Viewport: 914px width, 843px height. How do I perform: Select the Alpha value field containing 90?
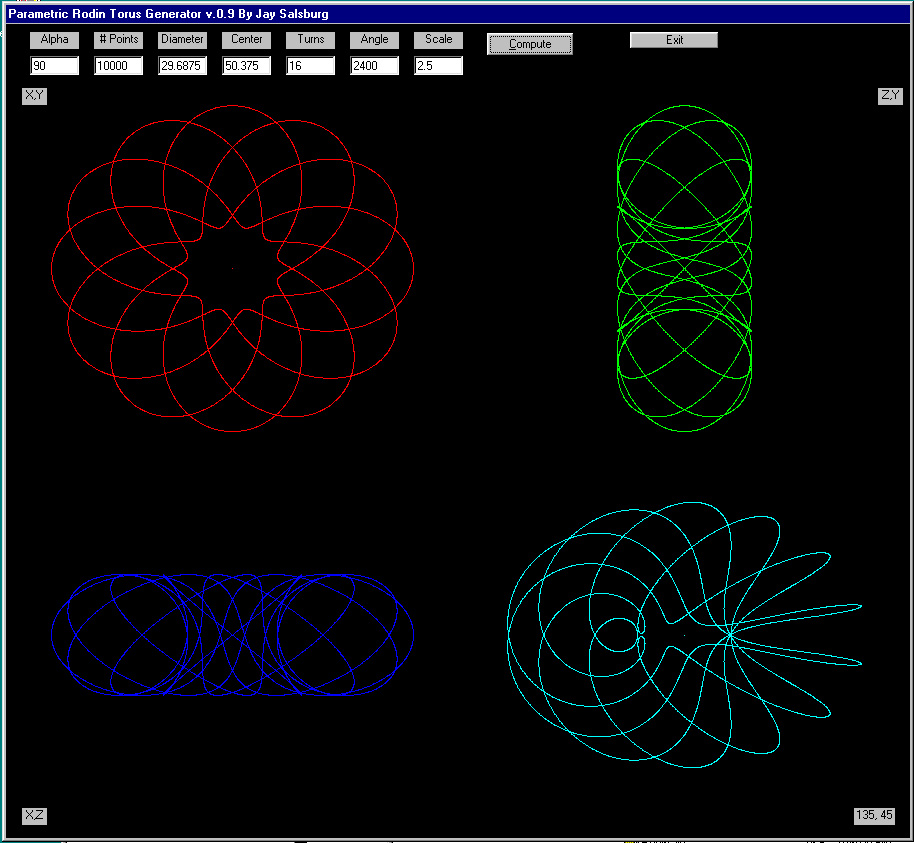(x=54, y=66)
